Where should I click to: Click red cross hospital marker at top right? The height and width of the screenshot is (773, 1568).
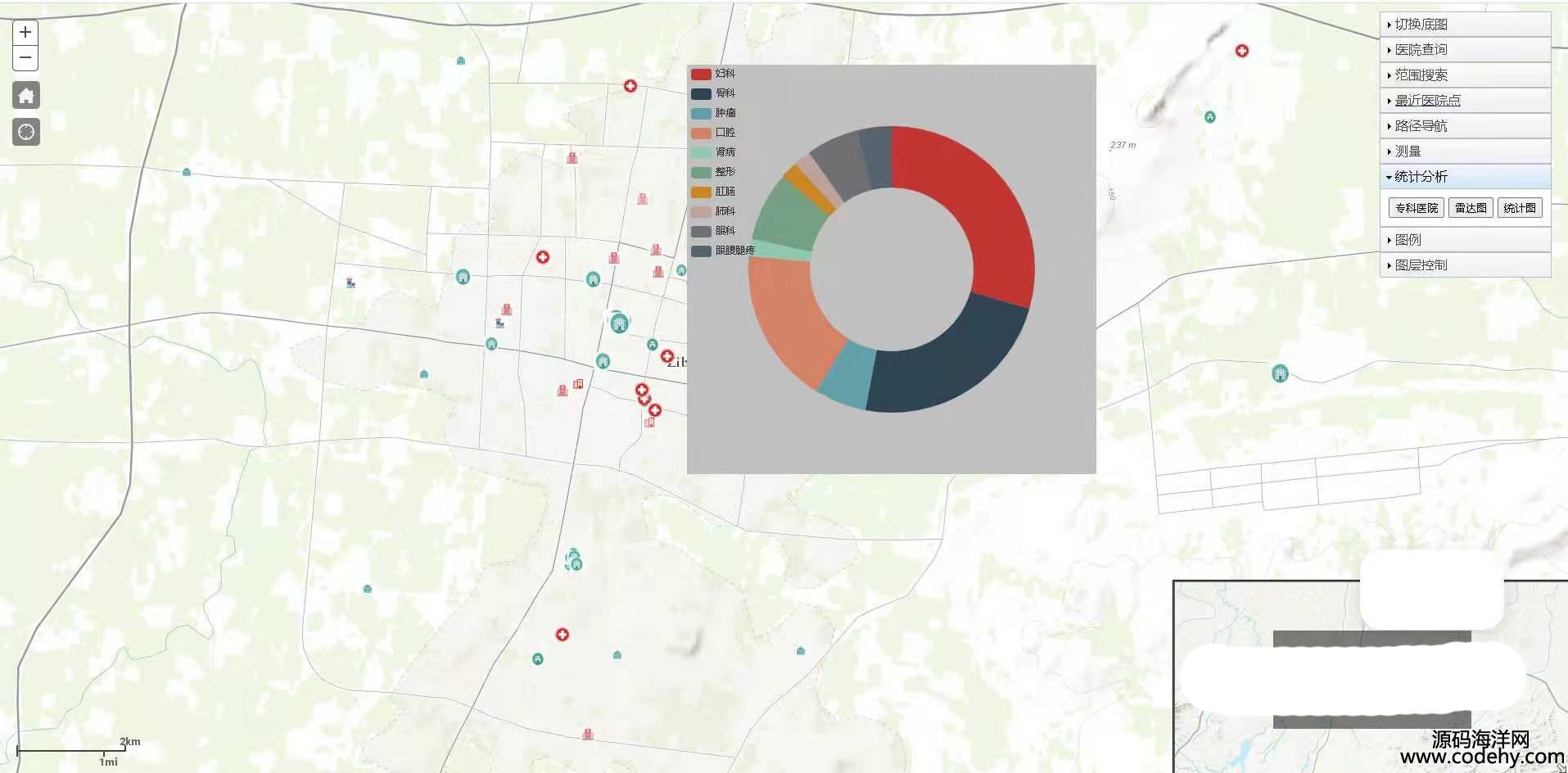tap(1241, 51)
